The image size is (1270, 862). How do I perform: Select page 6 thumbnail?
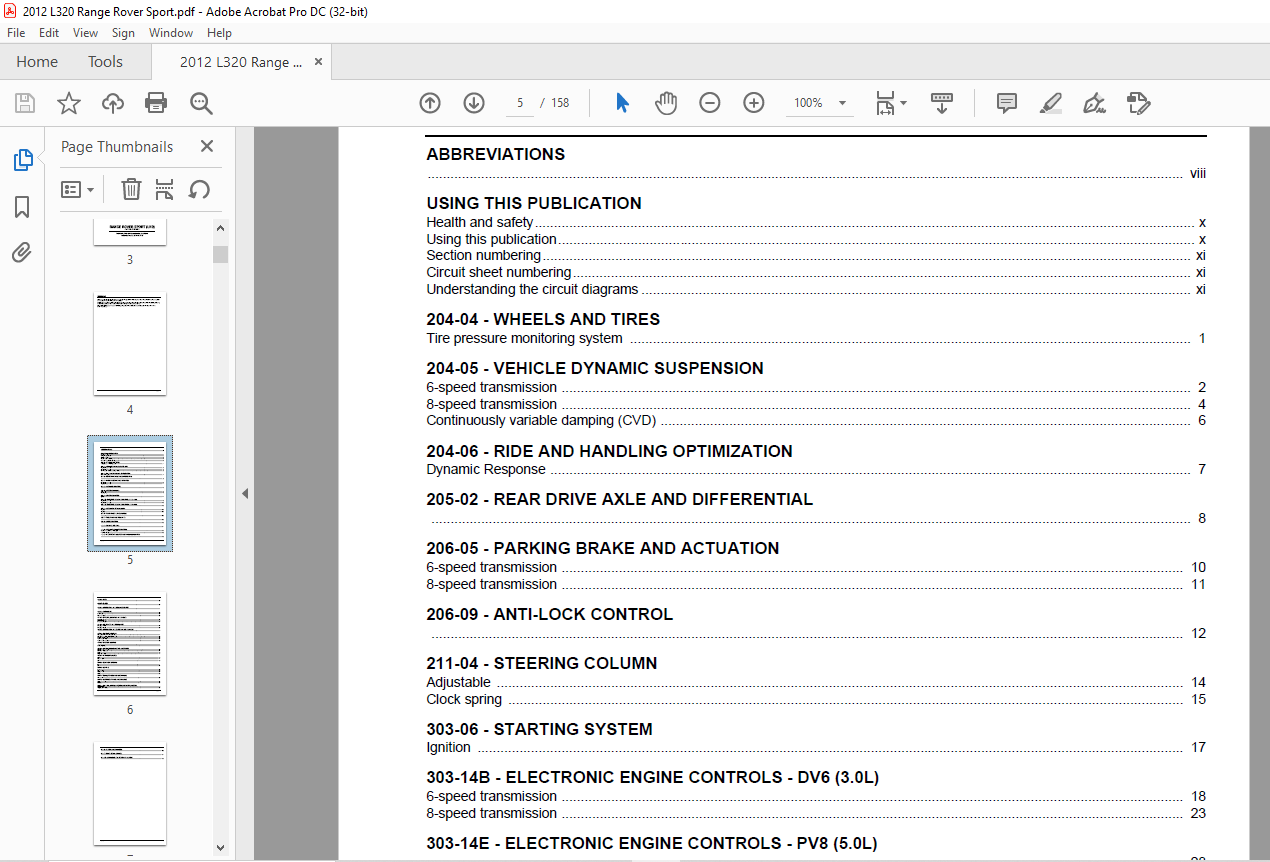pos(130,644)
